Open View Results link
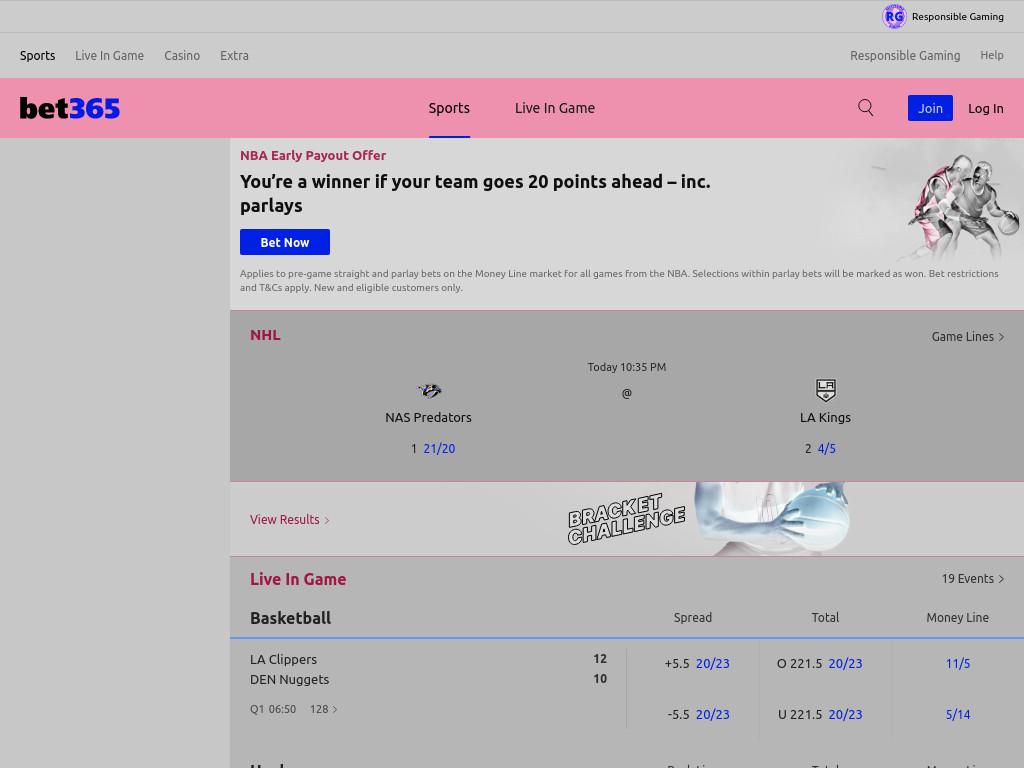This screenshot has width=1024, height=768. tap(289, 520)
